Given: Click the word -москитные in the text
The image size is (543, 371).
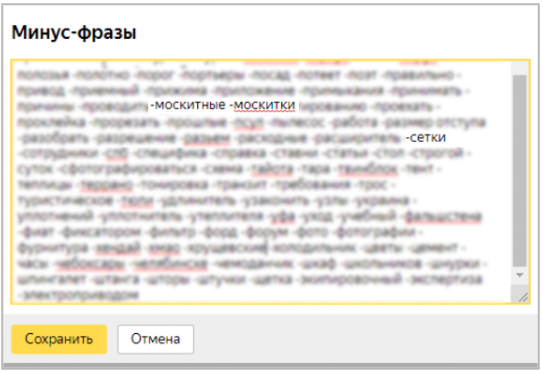Looking at the screenshot, I should (188, 105).
